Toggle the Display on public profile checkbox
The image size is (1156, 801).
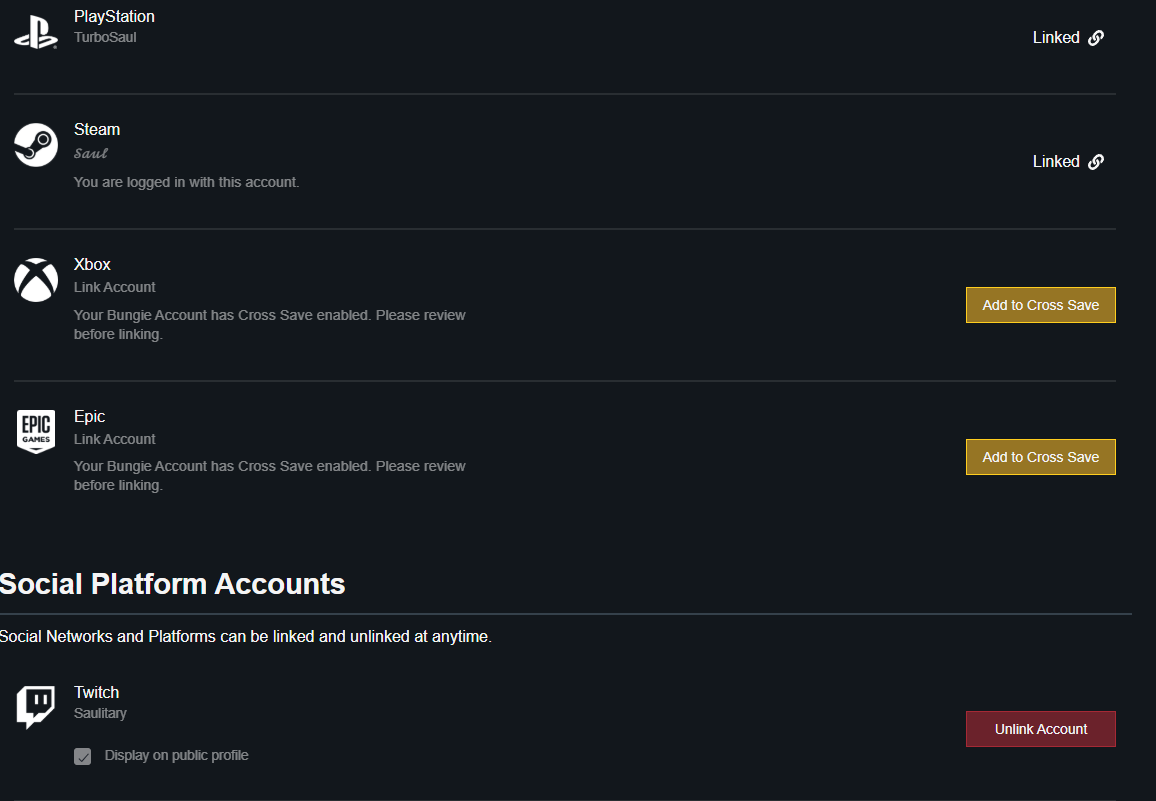[x=83, y=757]
